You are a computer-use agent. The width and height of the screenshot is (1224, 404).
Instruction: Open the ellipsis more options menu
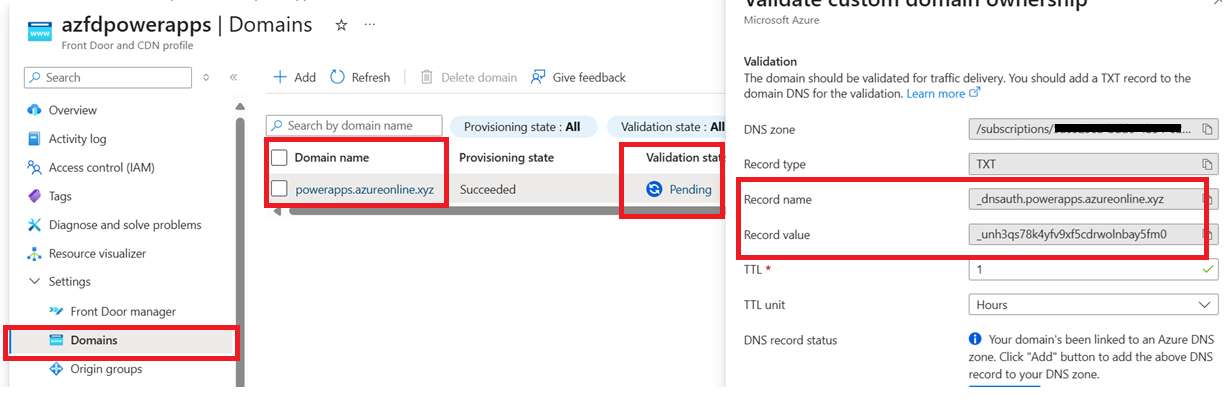click(x=370, y=25)
